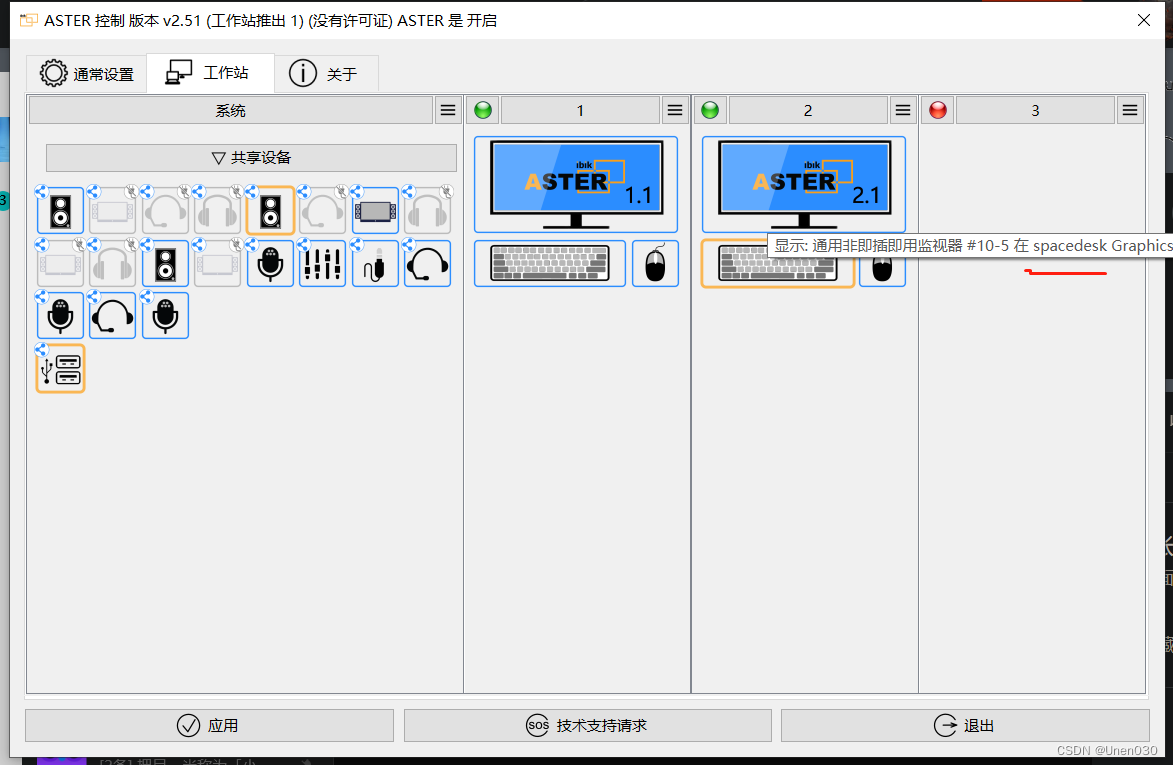Select workstation 1 mouse
Viewport: 1173px width, 765px height.
(655, 264)
